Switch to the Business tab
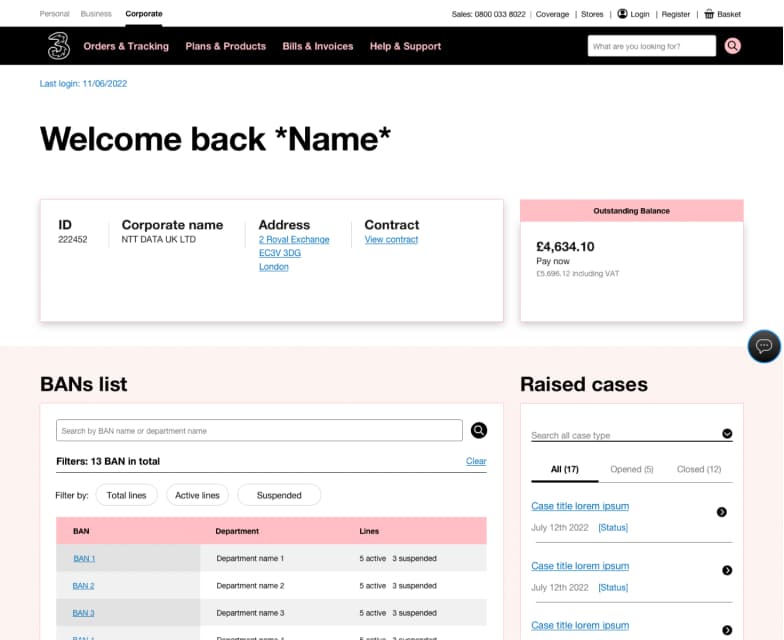Viewport: 784px width, 640px height. coord(96,14)
